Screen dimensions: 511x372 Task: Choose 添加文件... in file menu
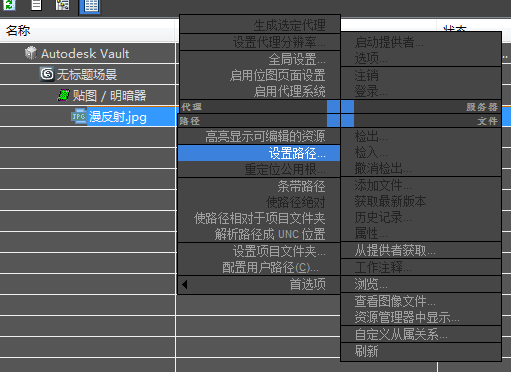coord(421,185)
